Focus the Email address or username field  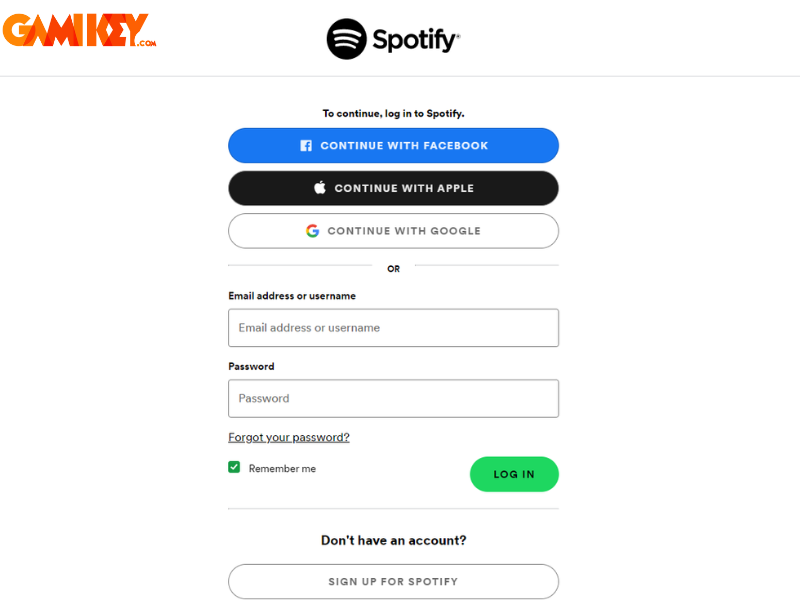(393, 328)
